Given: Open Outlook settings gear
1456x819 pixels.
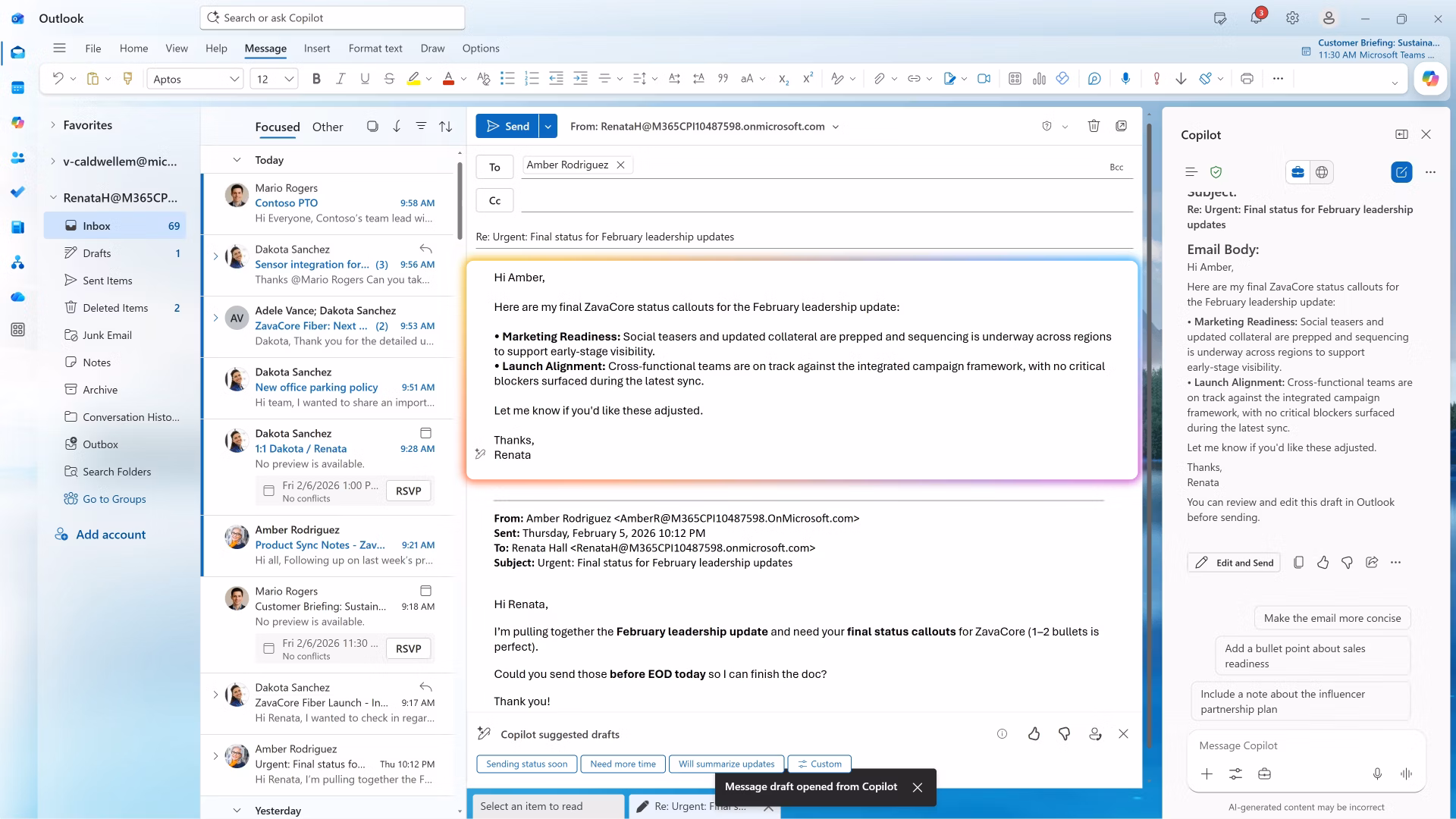Looking at the screenshot, I should pos(1293,18).
